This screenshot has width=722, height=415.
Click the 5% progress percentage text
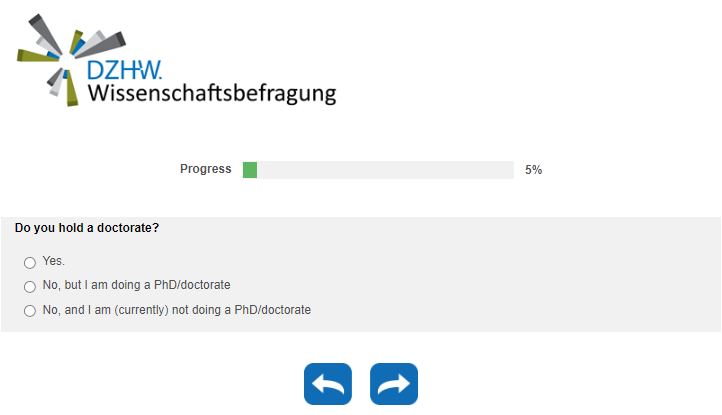click(534, 170)
